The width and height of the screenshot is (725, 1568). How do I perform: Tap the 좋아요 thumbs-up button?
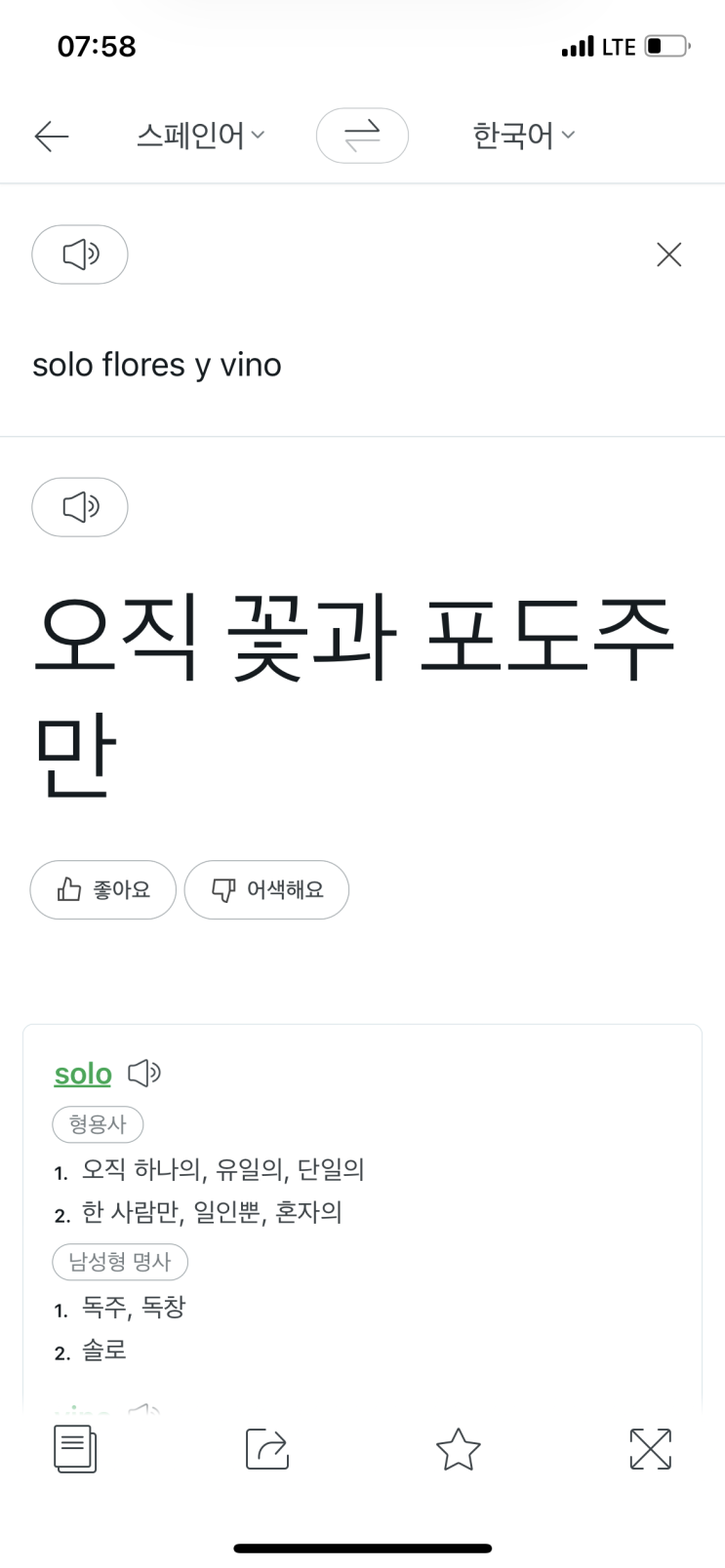click(103, 889)
